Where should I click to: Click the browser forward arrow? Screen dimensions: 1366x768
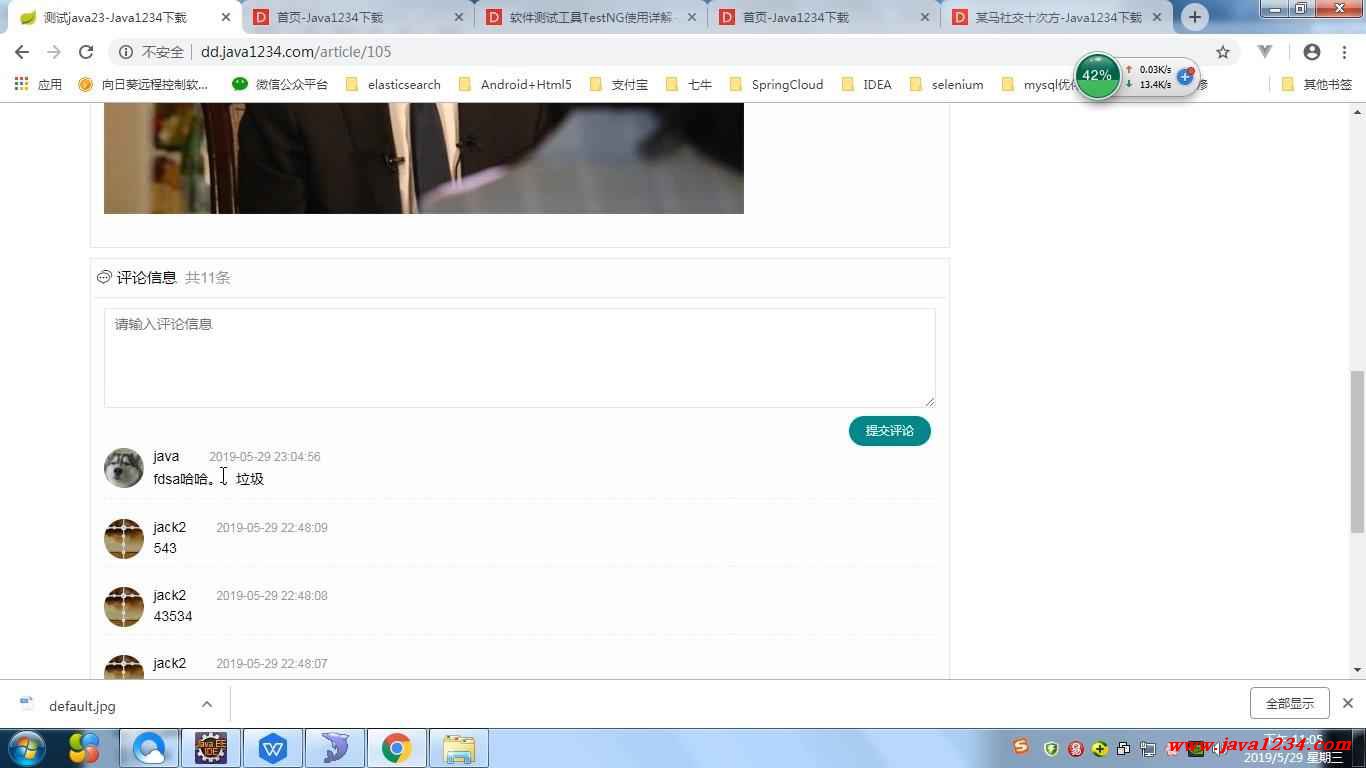[54, 52]
